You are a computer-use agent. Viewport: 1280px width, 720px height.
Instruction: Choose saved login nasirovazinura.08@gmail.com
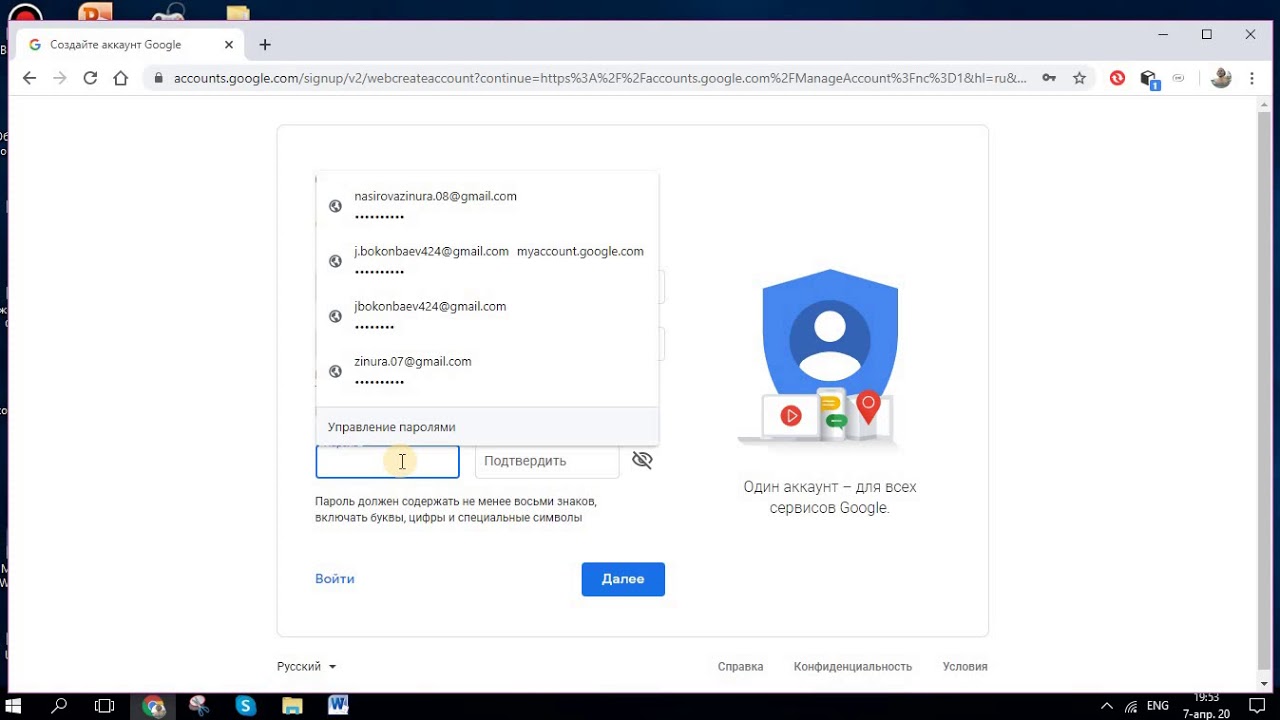point(487,206)
